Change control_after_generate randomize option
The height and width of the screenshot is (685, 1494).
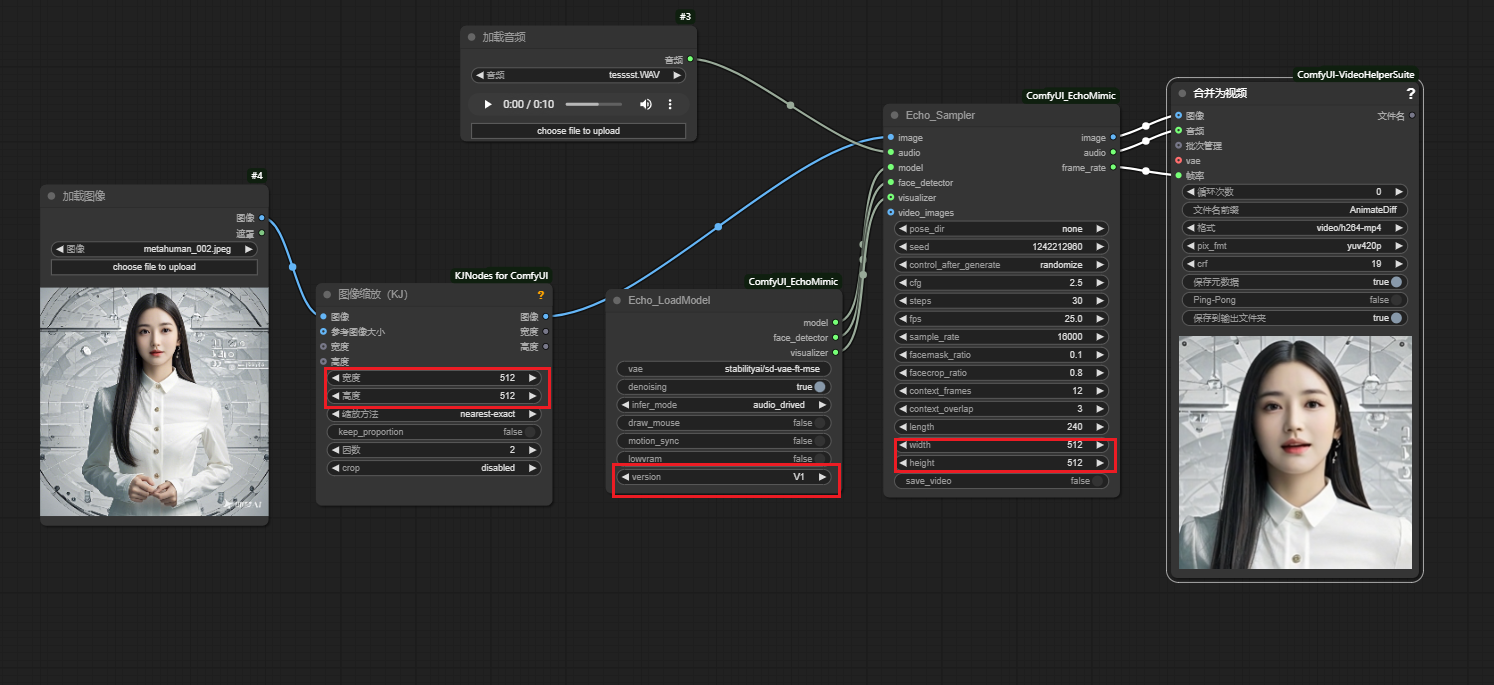[x=1002, y=265]
